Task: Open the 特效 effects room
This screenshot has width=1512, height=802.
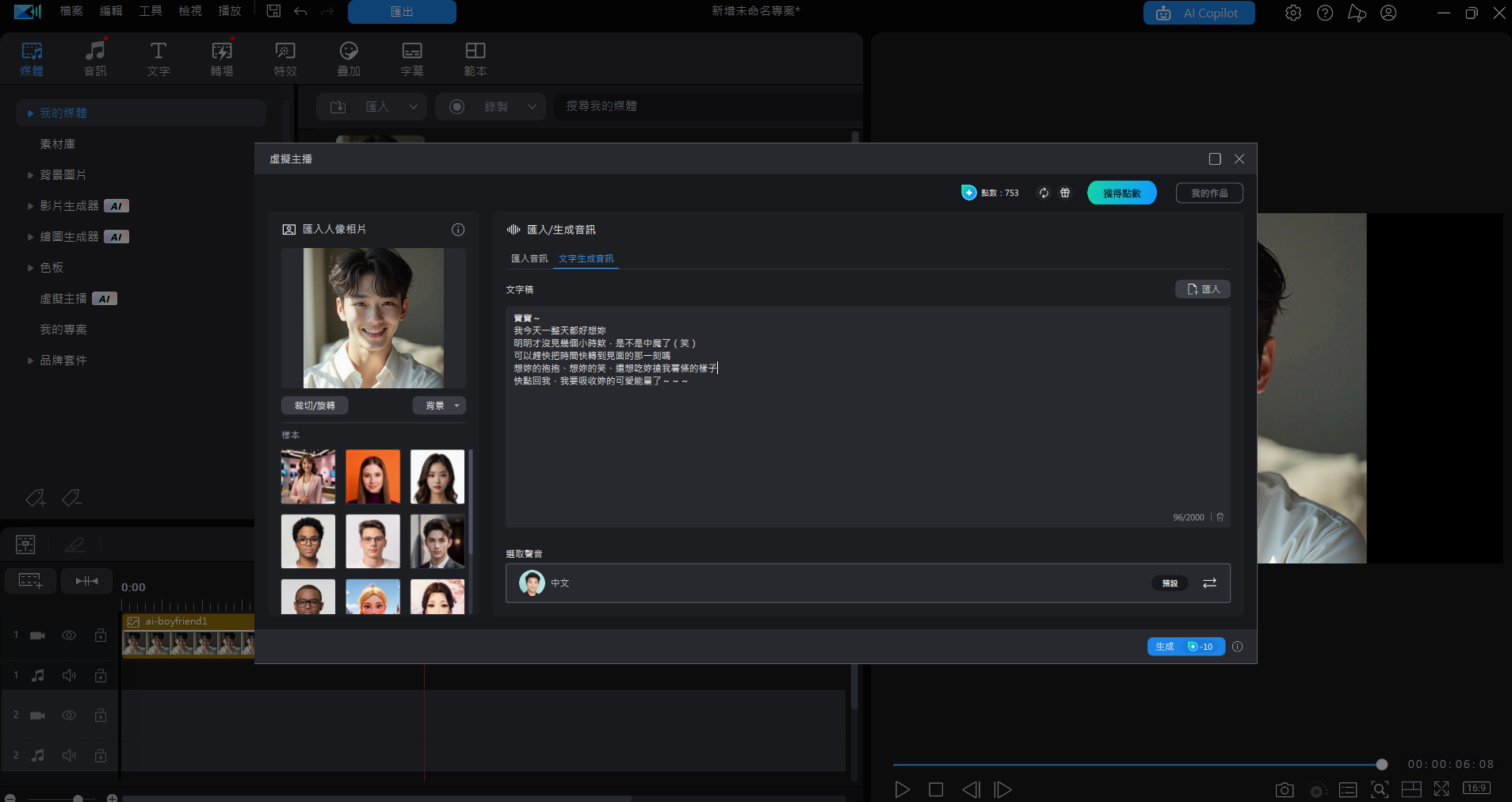Action: (285, 59)
